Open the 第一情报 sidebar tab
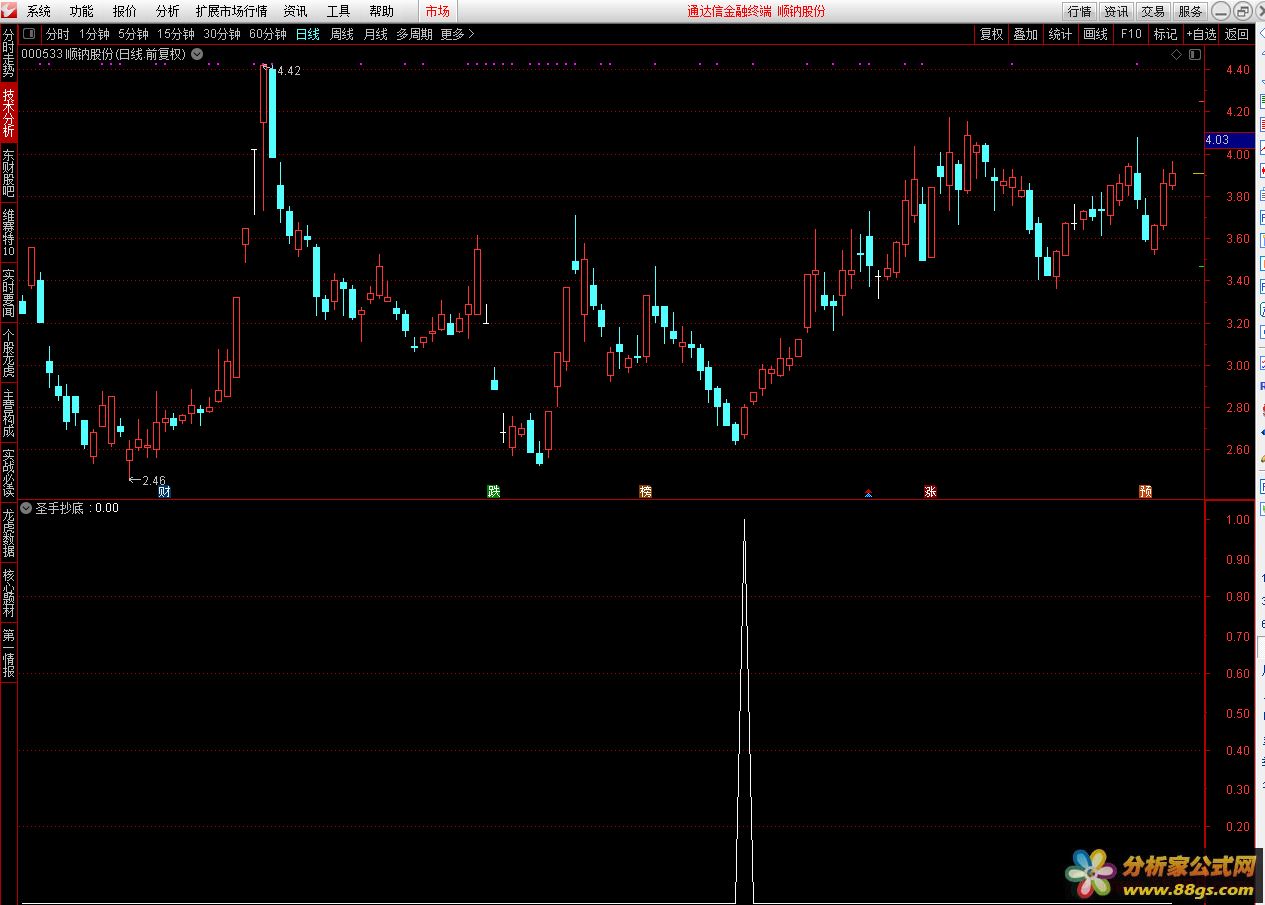Viewport: 1265px width, 905px height. pyautogui.click(x=9, y=652)
